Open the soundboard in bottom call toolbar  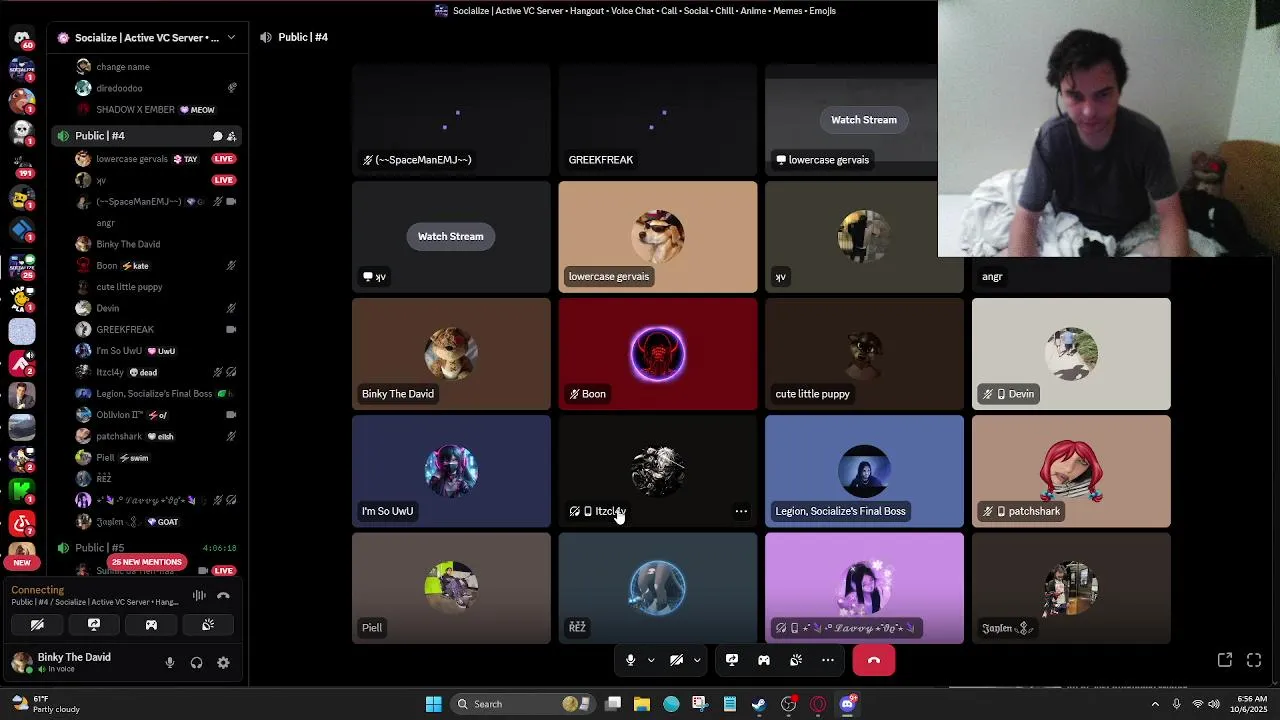[x=796, y=660]
